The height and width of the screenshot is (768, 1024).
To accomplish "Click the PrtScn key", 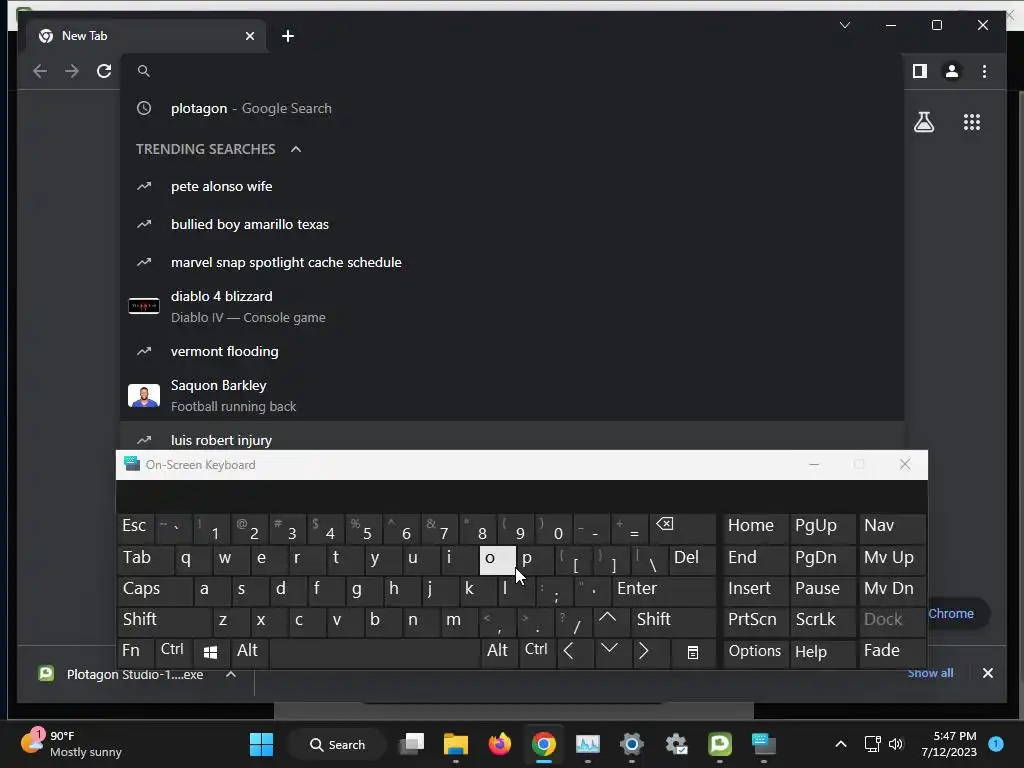I will (755, 620).
